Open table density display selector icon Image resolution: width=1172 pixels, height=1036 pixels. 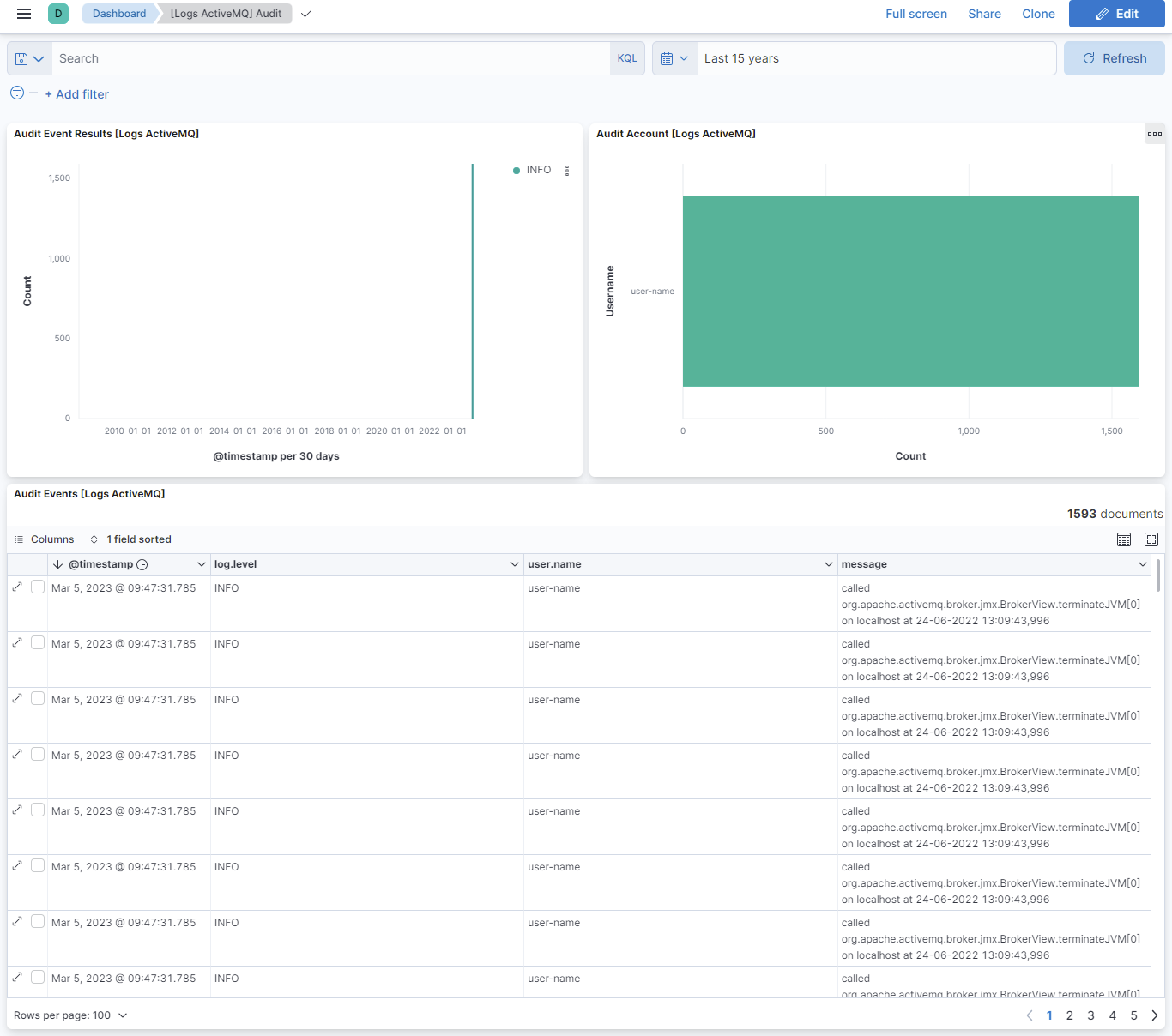pos(1124,539)
